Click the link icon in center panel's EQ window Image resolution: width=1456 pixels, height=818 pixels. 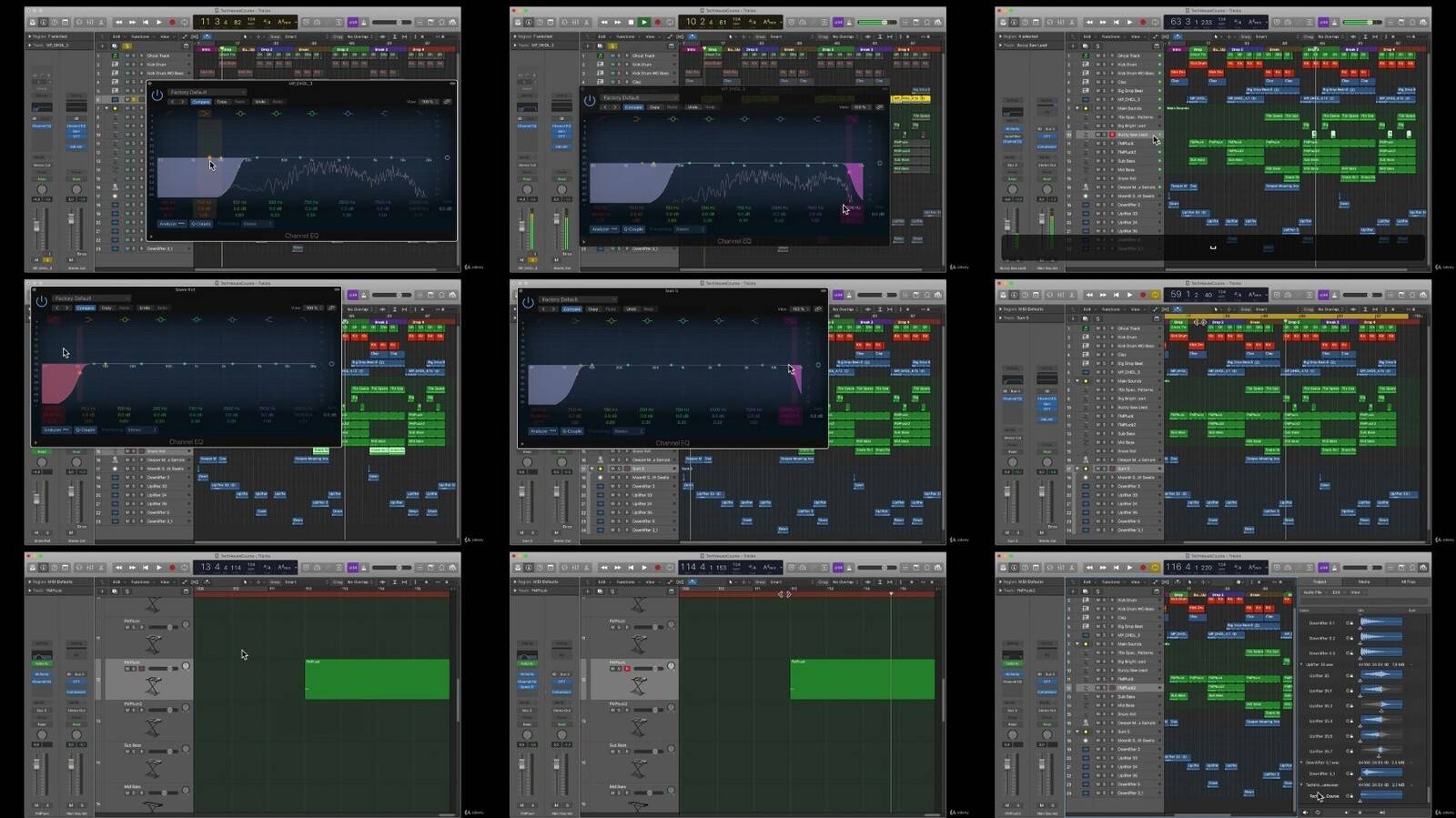tap(818, 308)
